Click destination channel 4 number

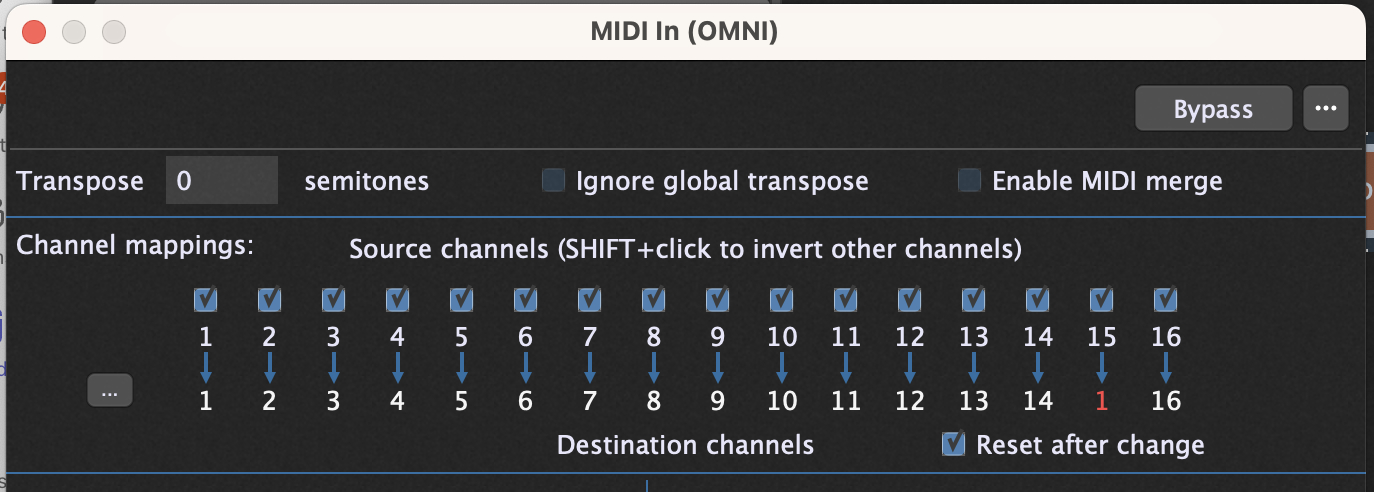click(x=397, y=401)
